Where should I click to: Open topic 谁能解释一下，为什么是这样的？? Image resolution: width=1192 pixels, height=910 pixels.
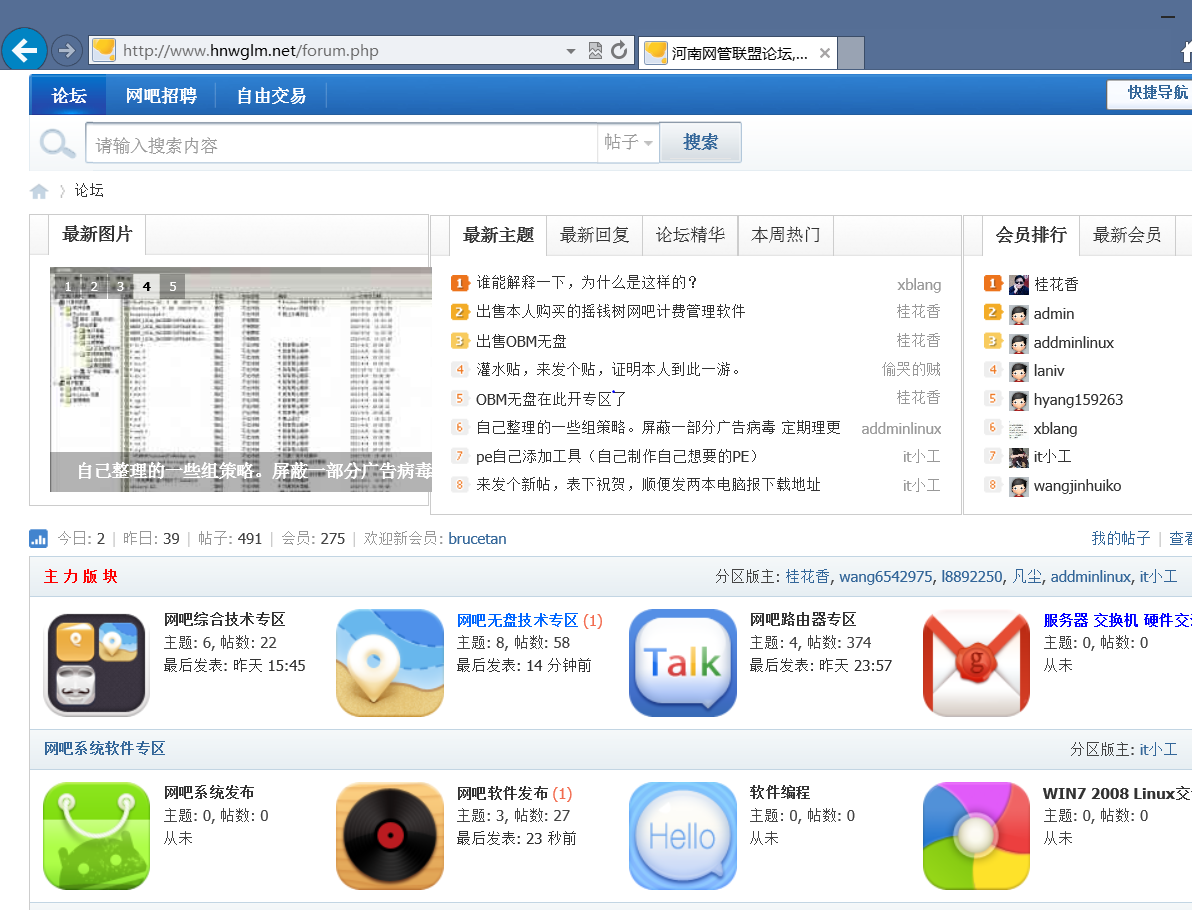click(586, 283)
